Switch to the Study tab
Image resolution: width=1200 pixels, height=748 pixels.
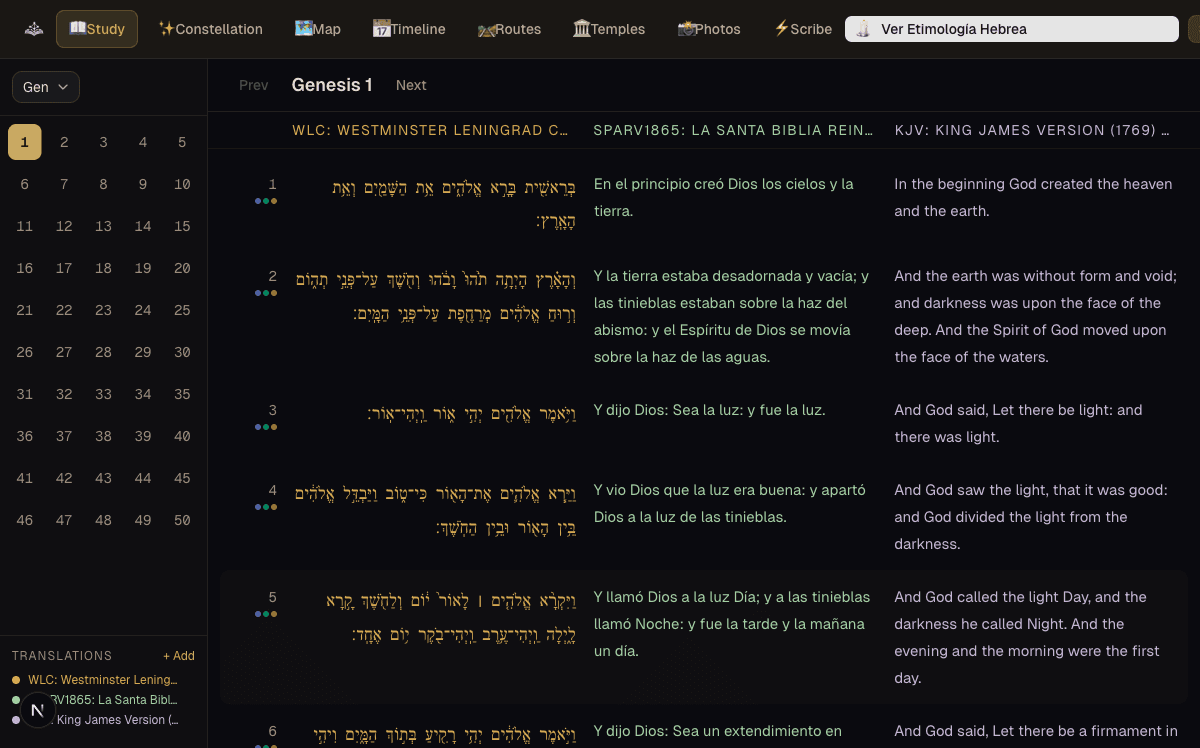pos(96,29)
